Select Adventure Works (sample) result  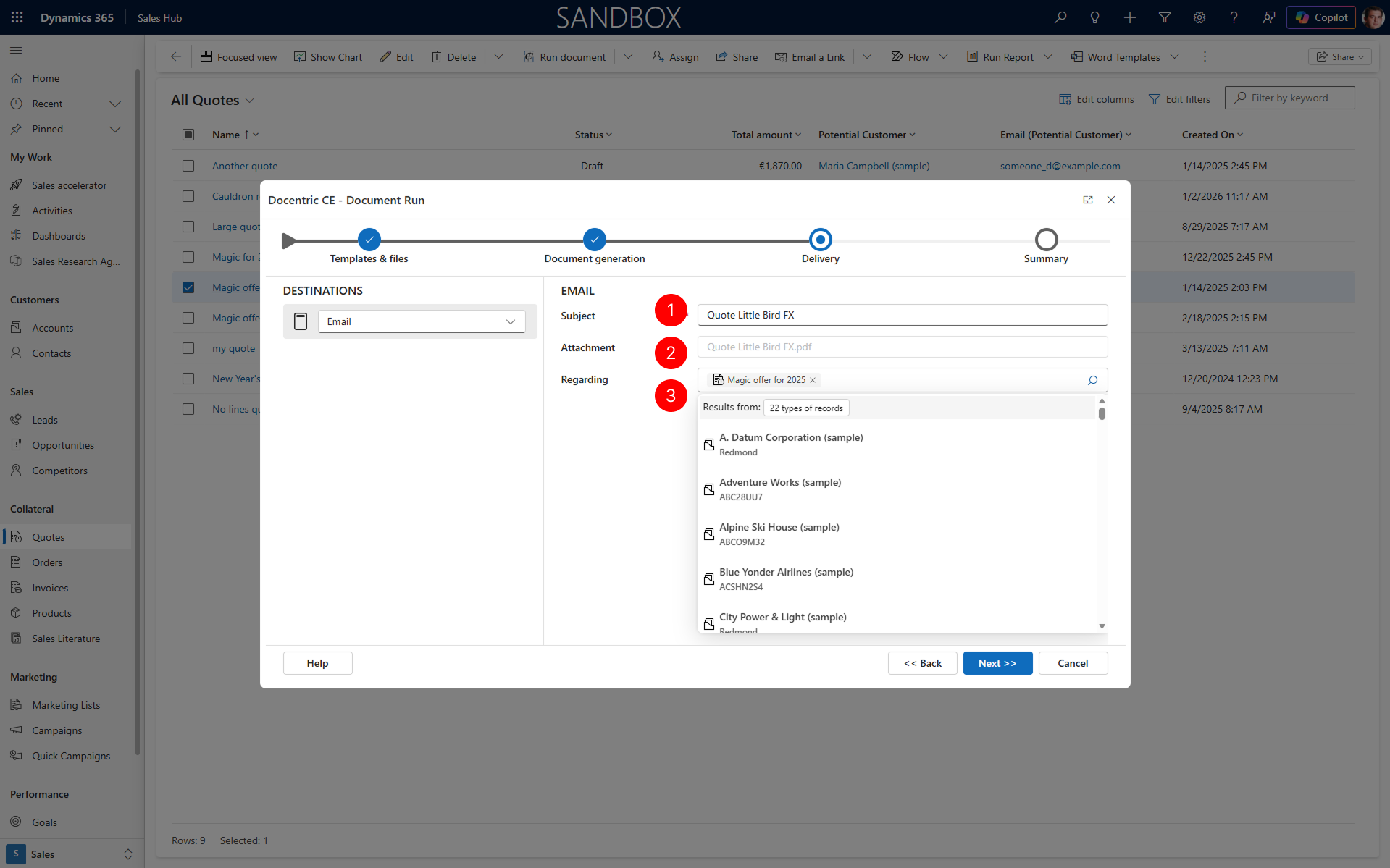(897, 489)
